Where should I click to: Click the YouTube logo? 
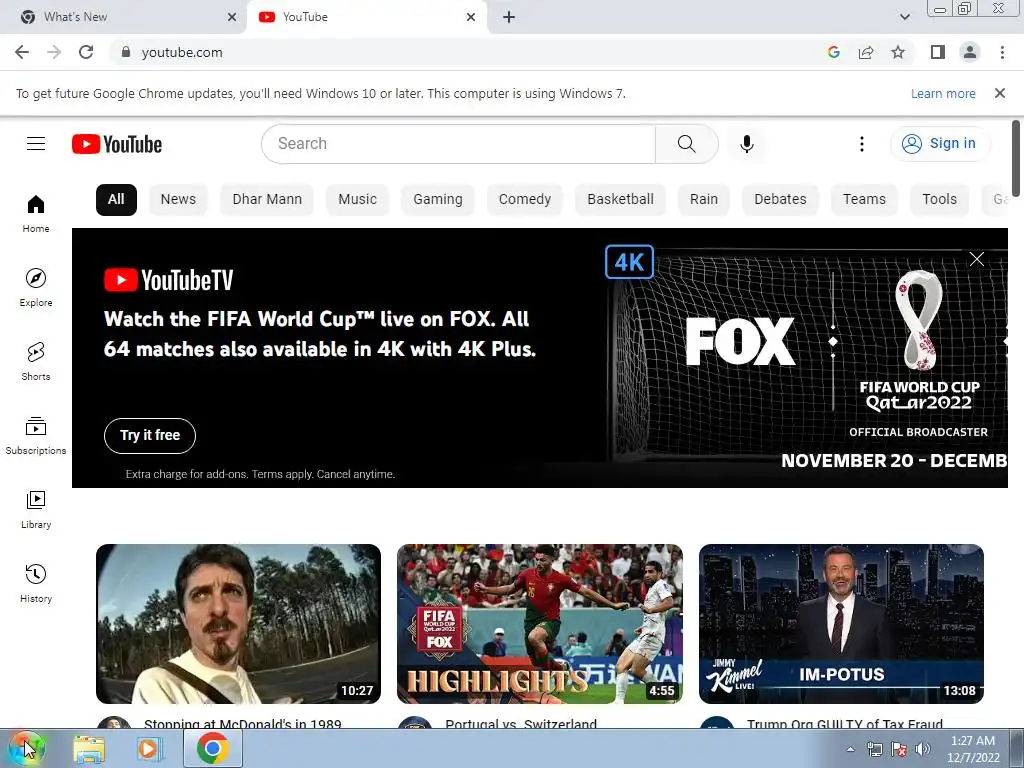[x=117, y=144]
